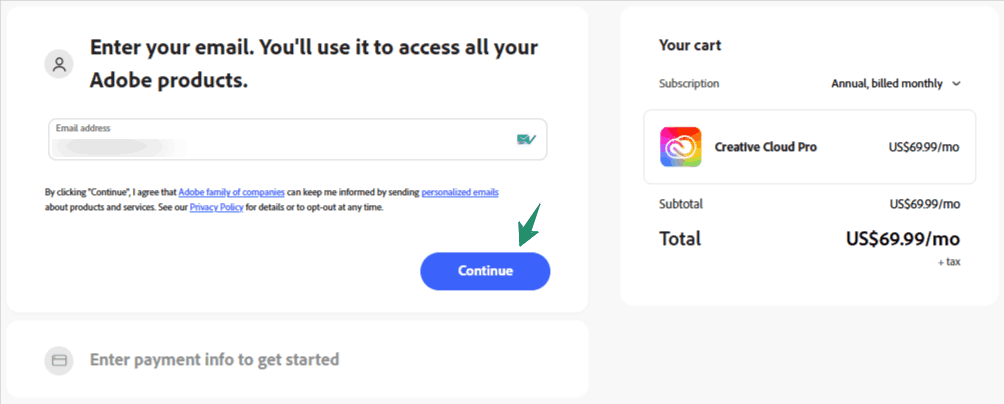Click the green envelope checkmark icon

526,139
